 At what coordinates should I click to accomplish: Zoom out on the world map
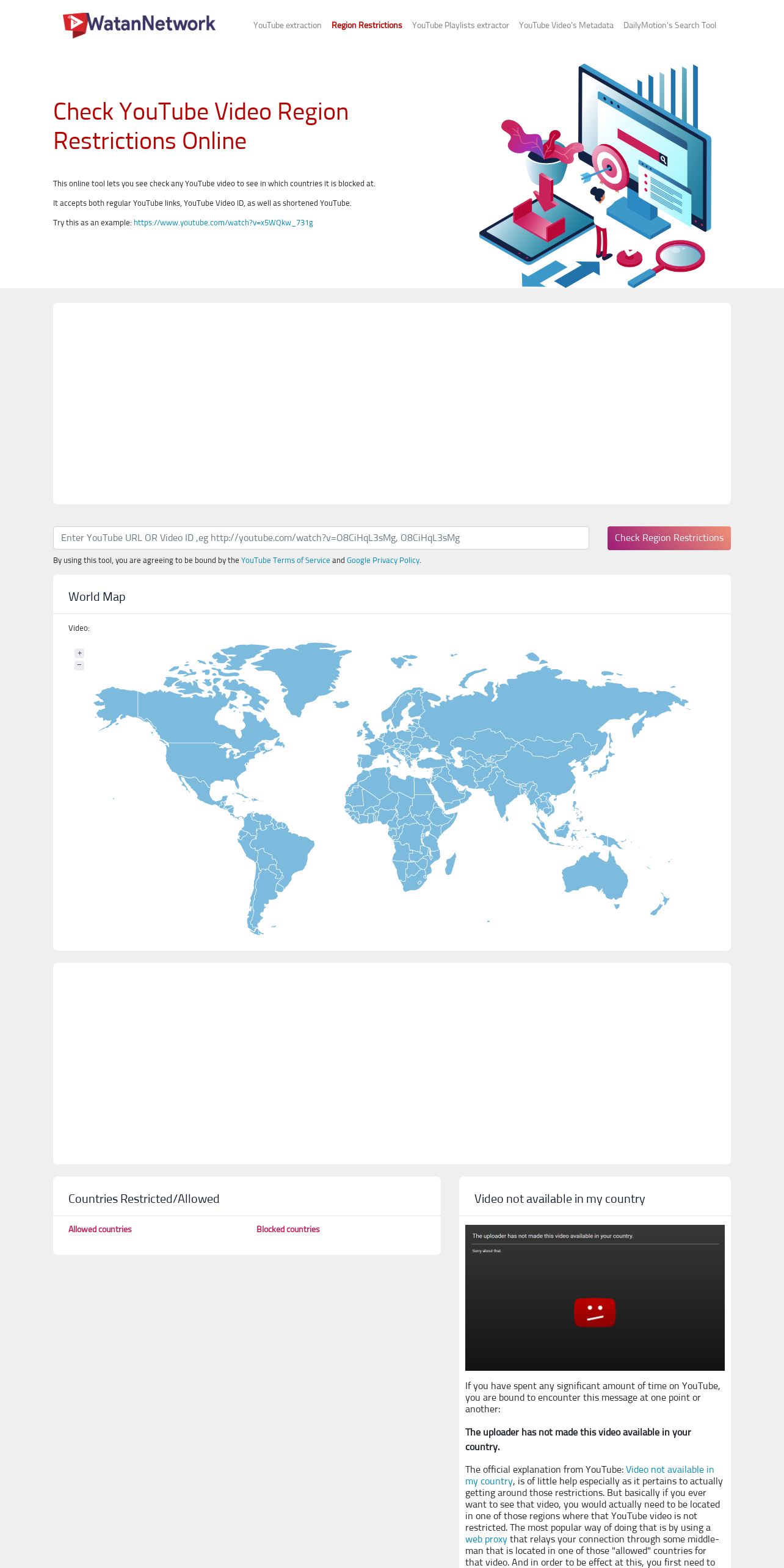pos(79,665)
